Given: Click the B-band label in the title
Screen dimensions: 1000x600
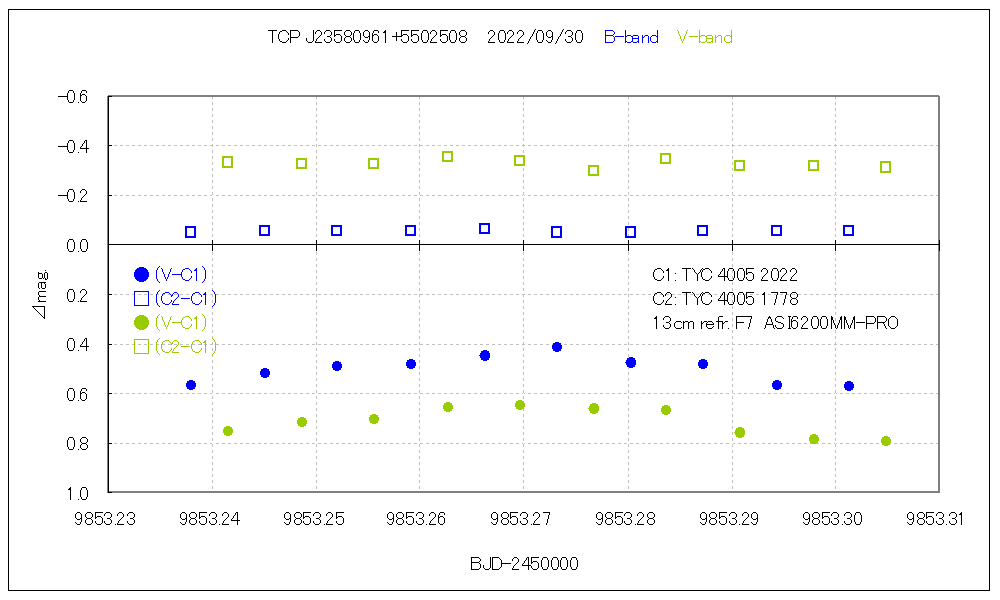Looking at the screenshot, I should [x=631, y=38].
